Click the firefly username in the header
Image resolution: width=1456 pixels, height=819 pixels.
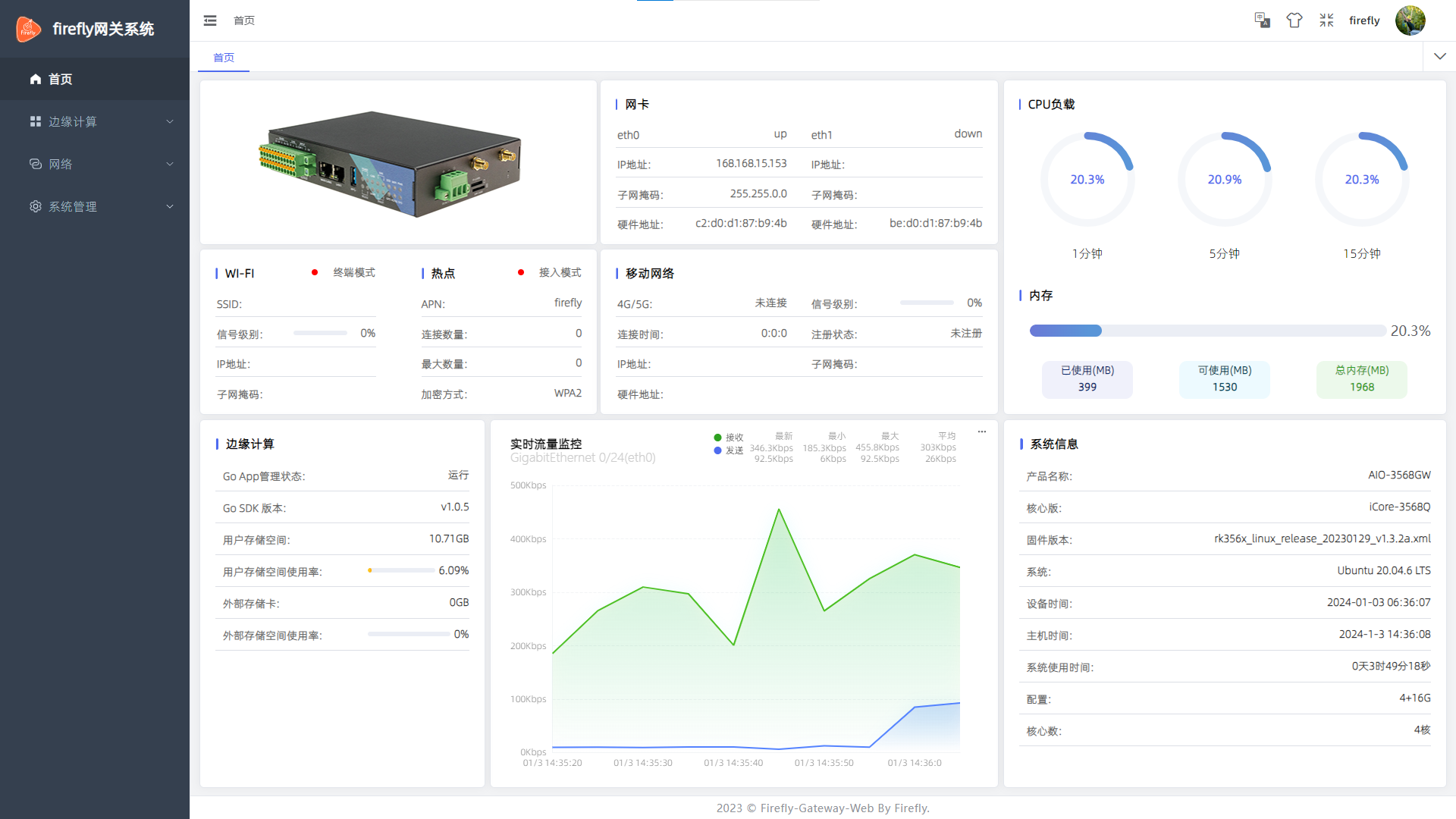1364,20
